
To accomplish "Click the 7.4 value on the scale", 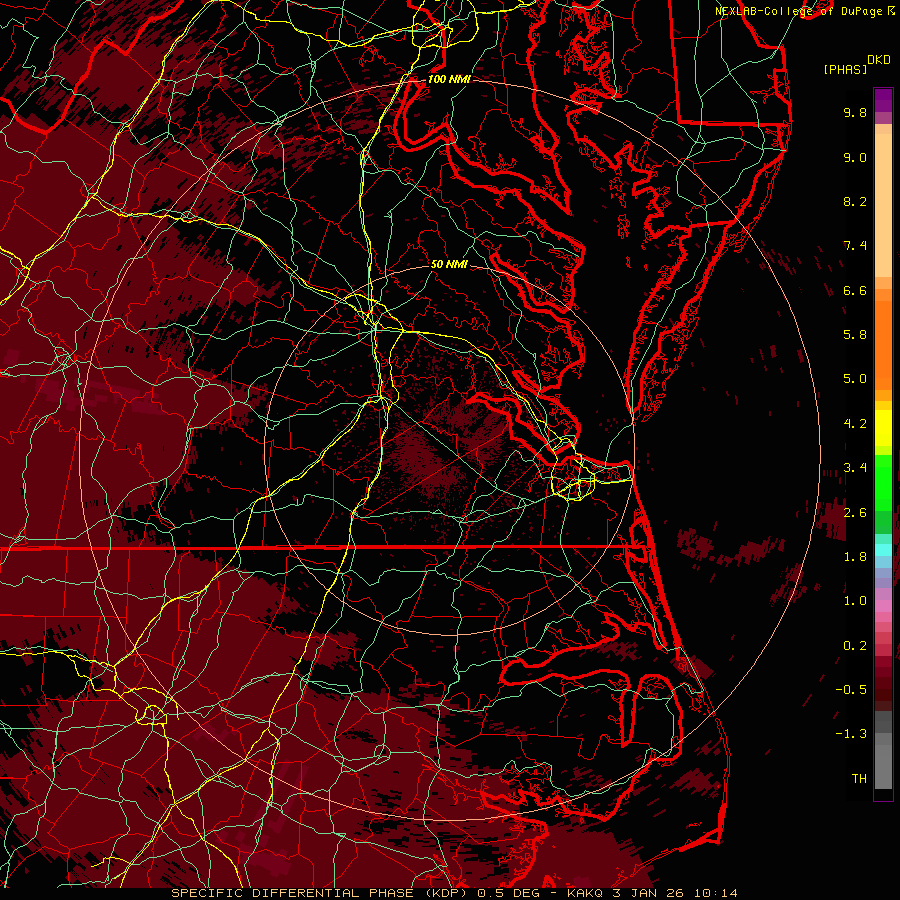I will [x=855, y=246].
